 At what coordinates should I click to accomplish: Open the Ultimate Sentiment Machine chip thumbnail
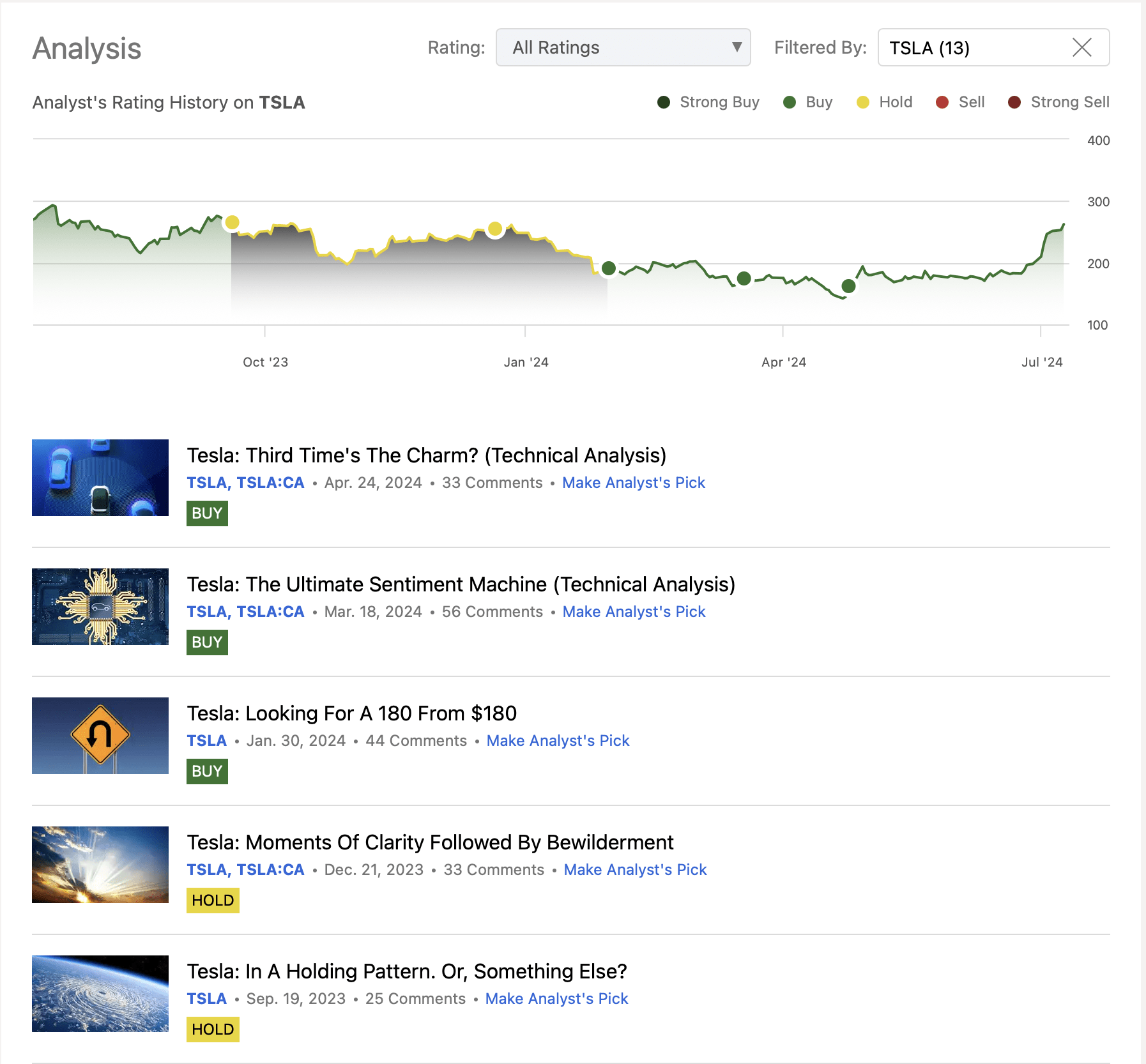tap(100, 607)
